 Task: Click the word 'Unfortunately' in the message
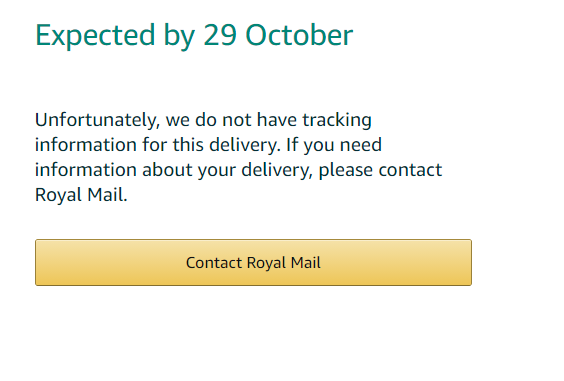coord(96,120)
